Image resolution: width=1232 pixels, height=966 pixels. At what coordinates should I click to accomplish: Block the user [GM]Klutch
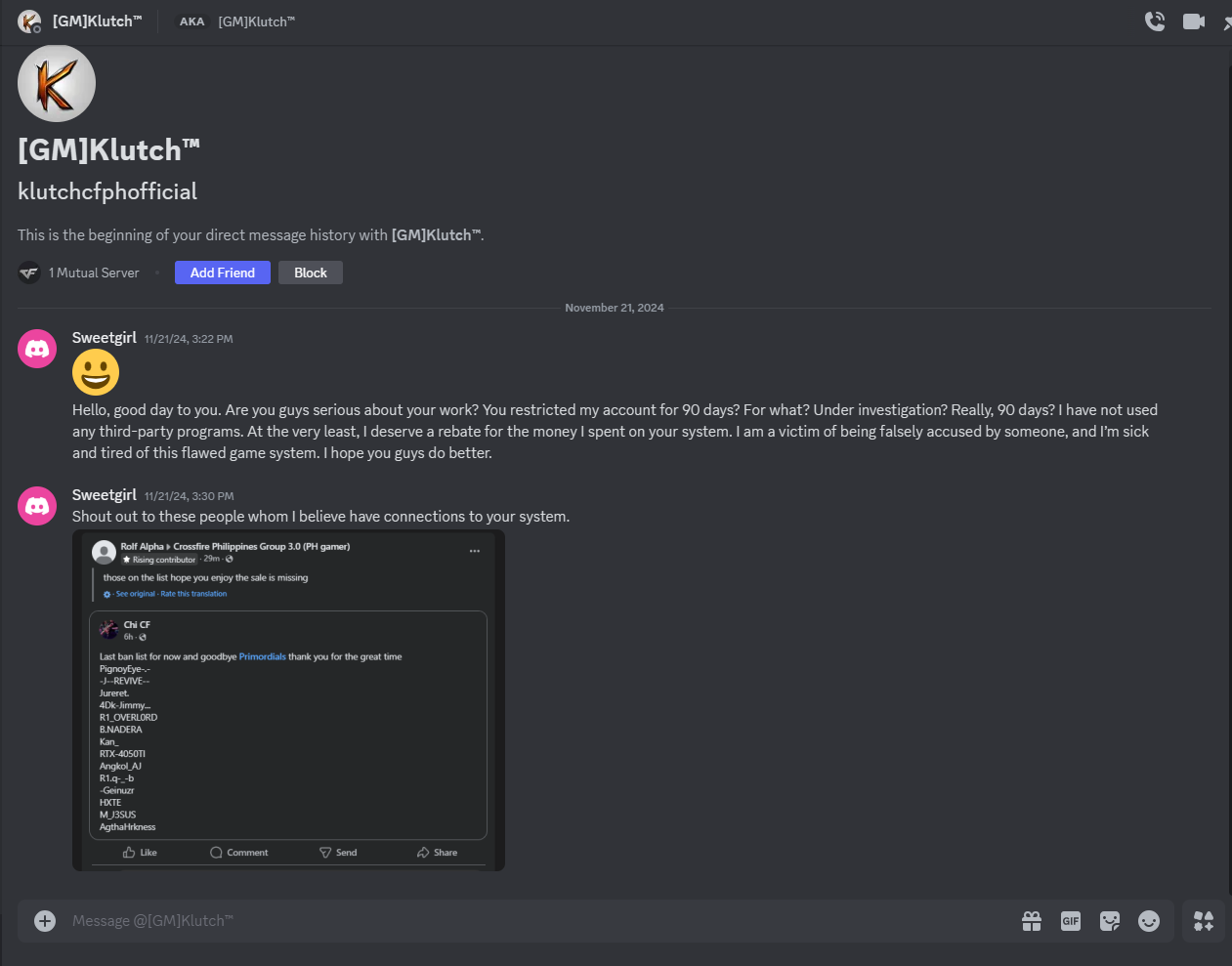[311, 273]
